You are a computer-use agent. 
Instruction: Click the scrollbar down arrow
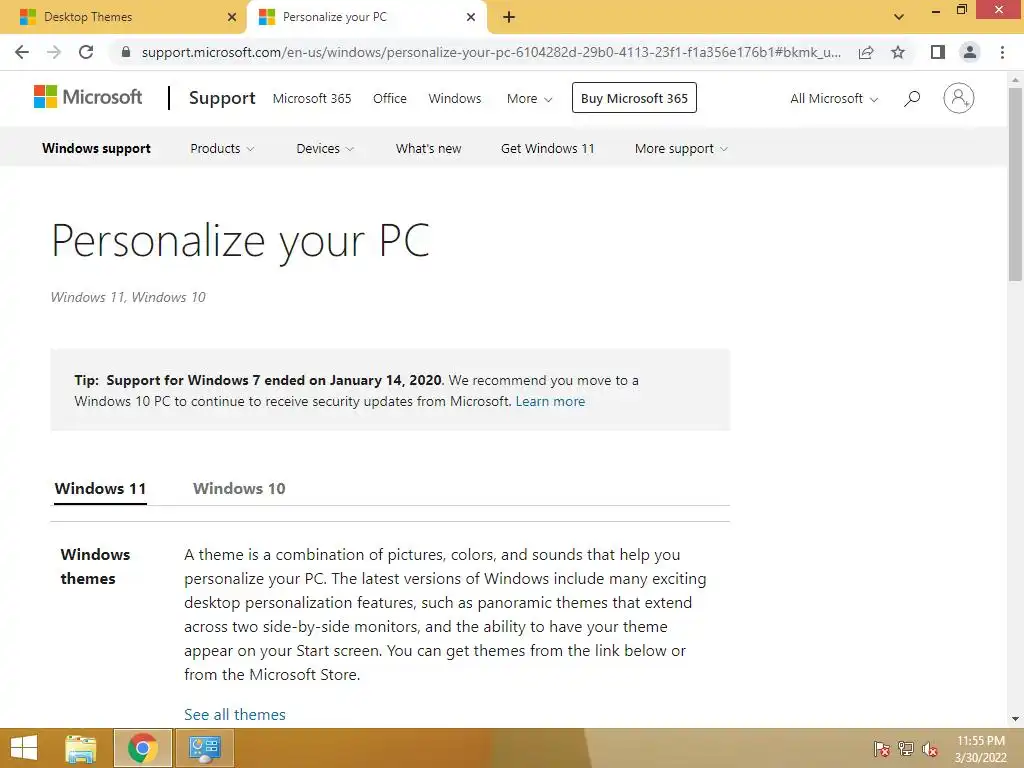click(1015, 719)
